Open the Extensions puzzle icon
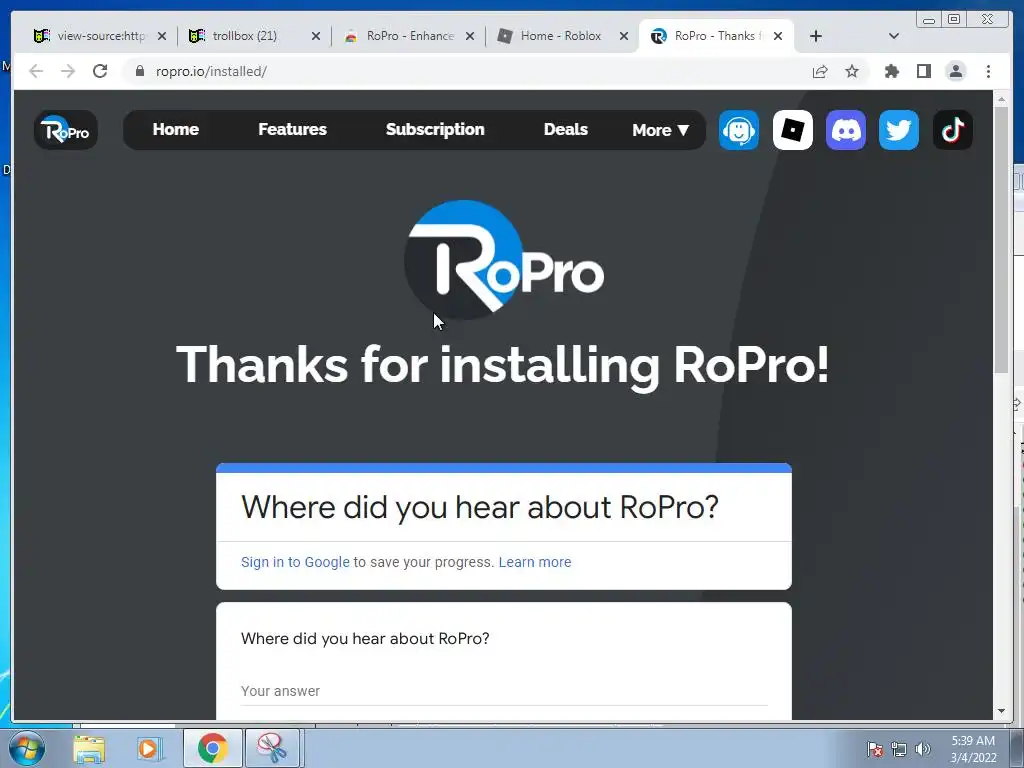The width and height of the screenshot is (1024, 768). (891, 71)
